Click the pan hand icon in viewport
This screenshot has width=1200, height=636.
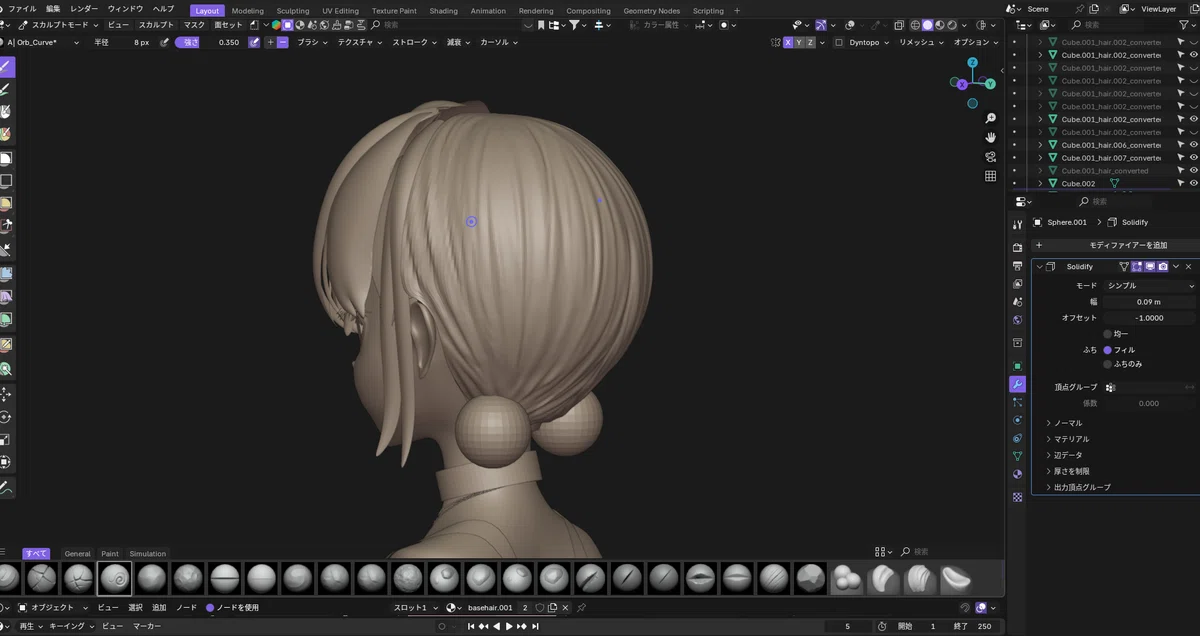pyautogui.click(x=990, y=137)
